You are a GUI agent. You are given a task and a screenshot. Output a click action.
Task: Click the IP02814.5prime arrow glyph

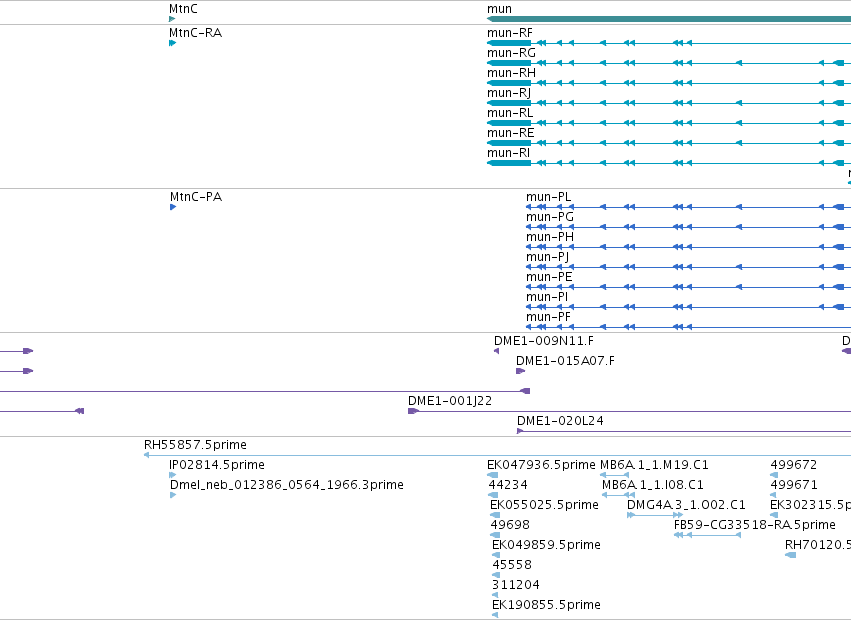[173, 475]
